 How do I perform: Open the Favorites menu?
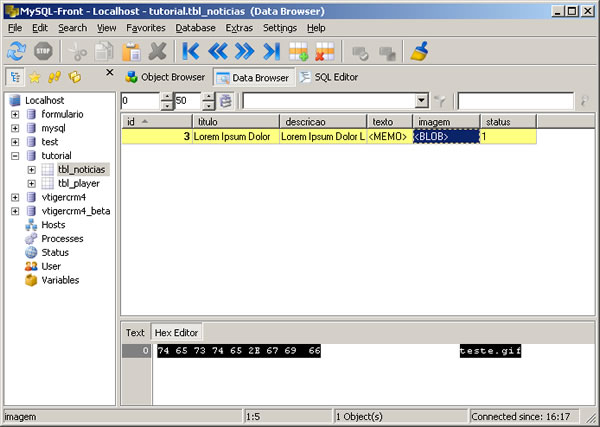(146, 28)
